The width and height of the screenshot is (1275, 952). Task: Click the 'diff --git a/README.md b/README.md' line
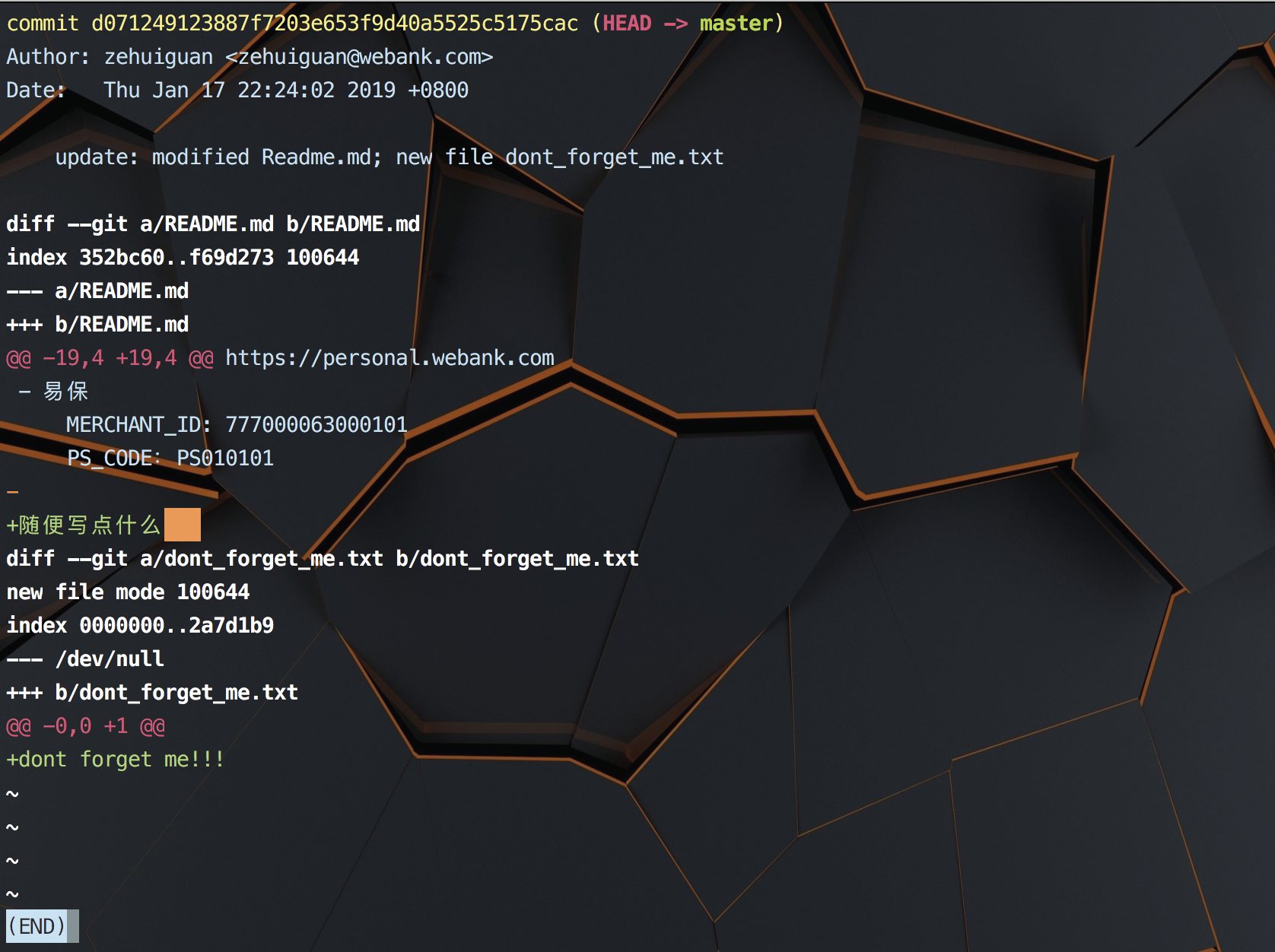[x=213, y=224]
